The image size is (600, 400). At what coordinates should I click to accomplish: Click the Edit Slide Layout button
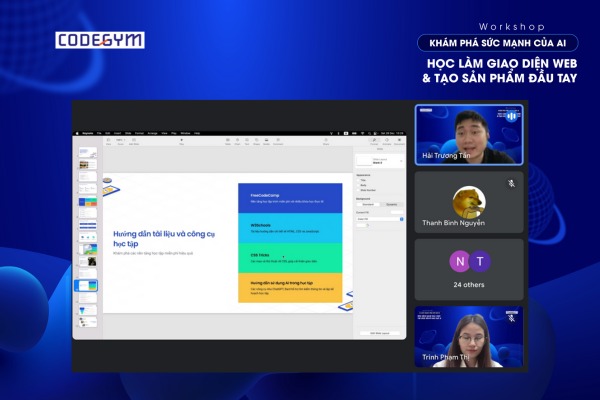[x=381, y=333]
